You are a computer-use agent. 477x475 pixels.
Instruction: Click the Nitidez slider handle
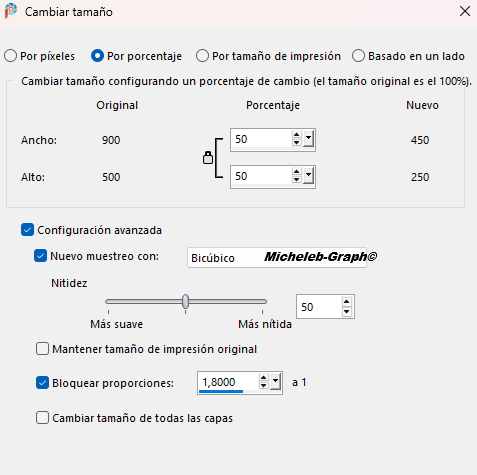[186, 301]
